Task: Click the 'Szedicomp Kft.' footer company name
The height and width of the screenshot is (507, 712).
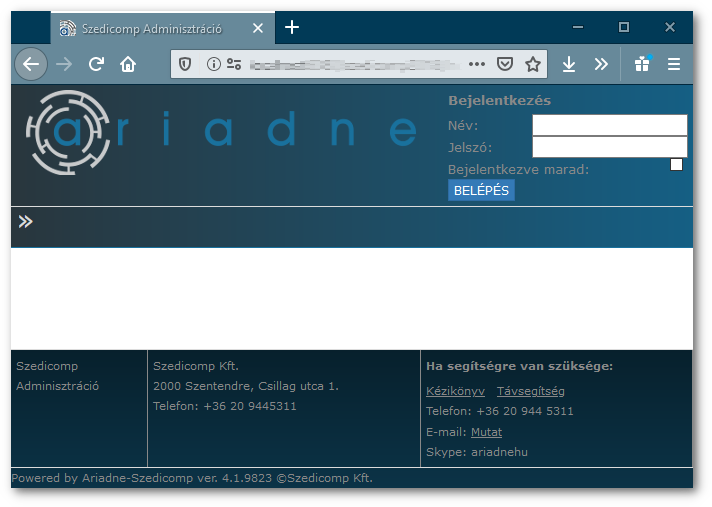Action: tap(196, 366)
